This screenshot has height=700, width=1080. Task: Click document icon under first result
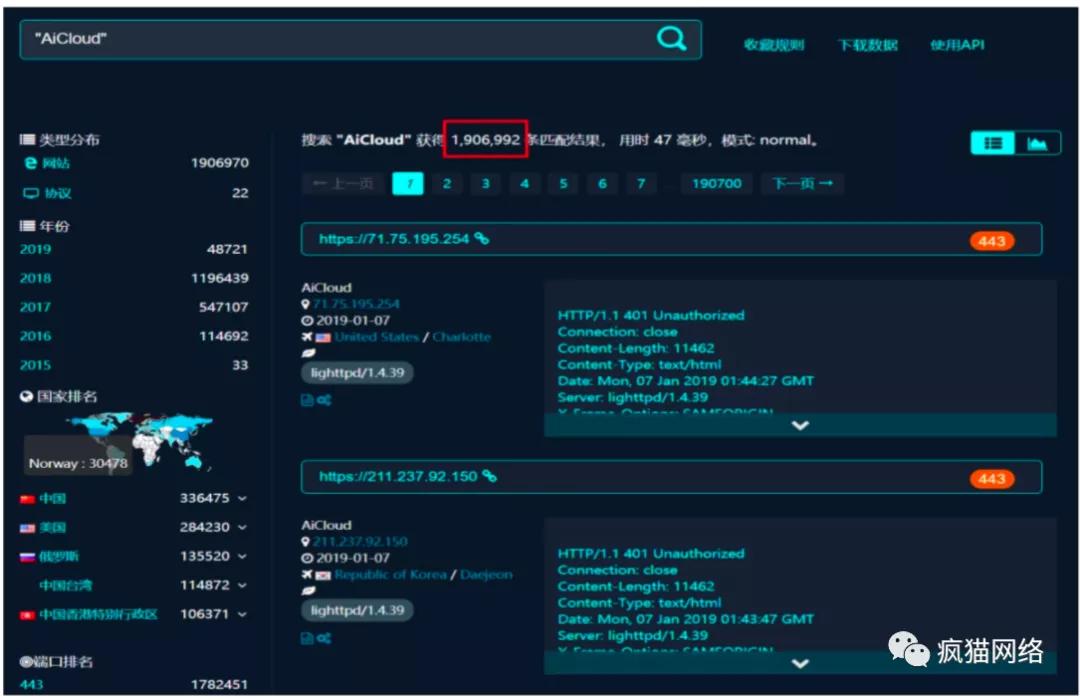[307, 400]
